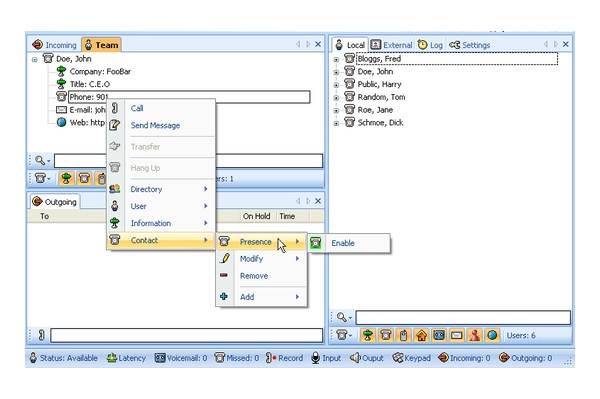
Task: Click the Record button in status bar
Action: pyautogui.click(x=284, y=358)
